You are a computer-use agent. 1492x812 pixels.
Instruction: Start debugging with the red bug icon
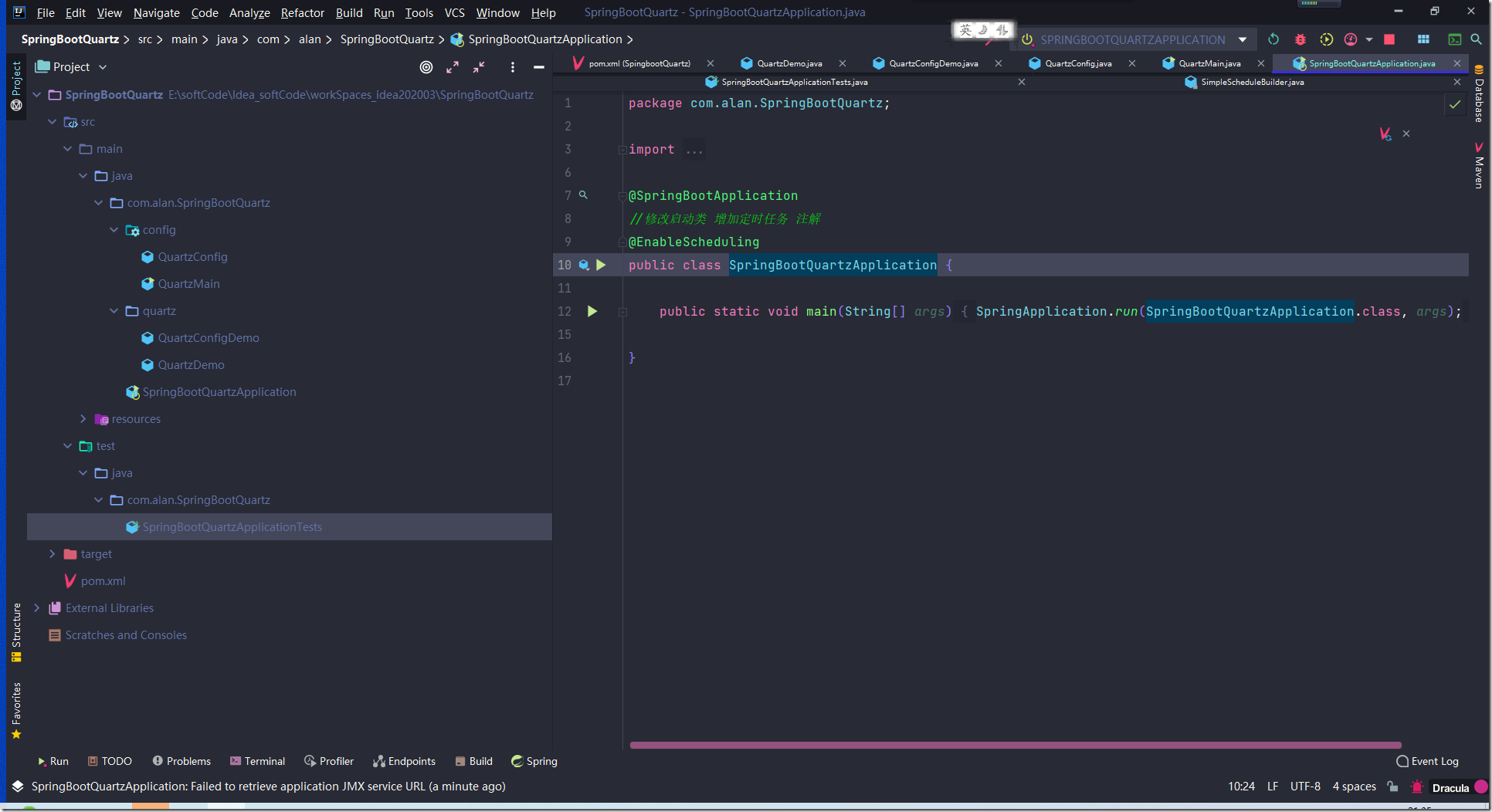coord(1300,39)
